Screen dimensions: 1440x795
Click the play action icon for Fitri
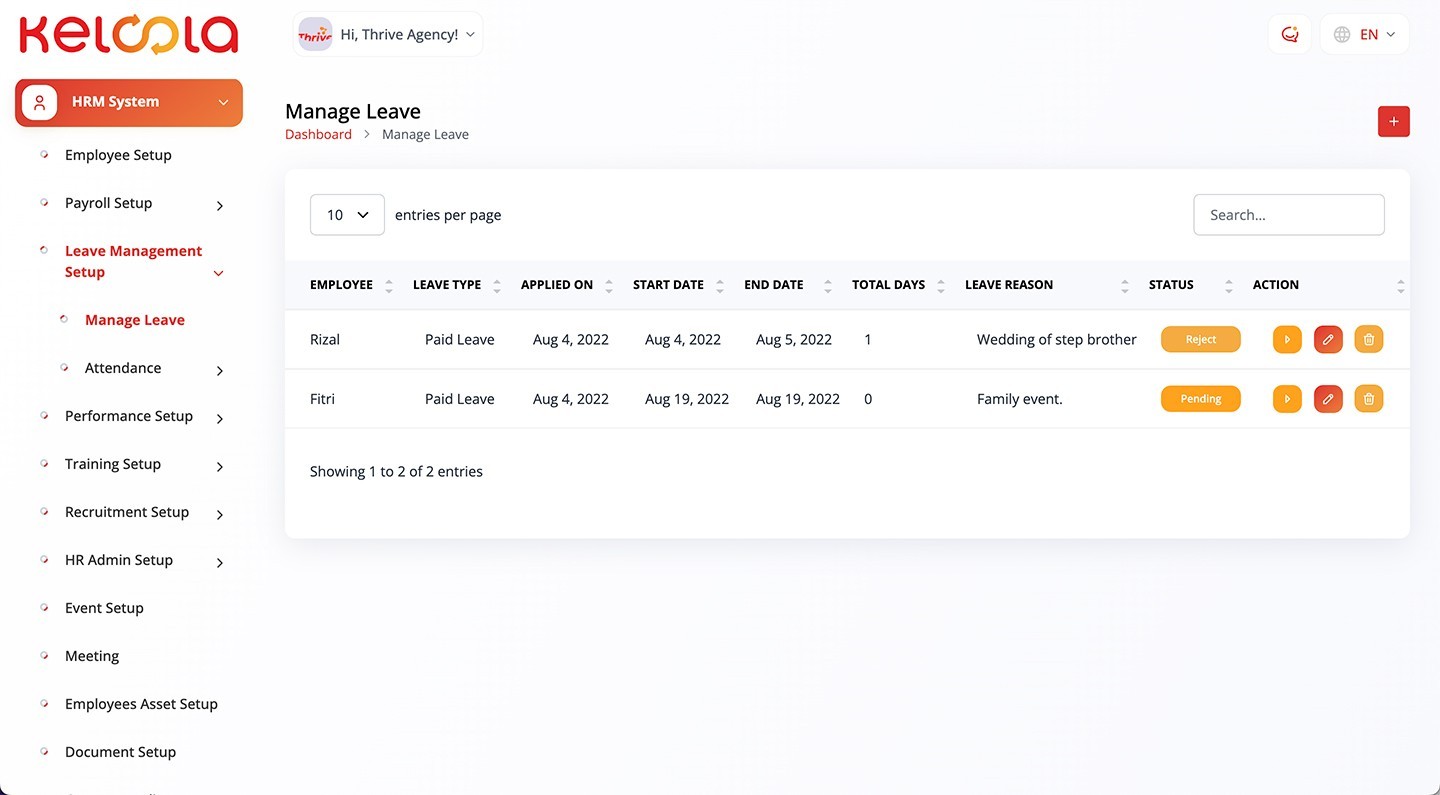(x=1287, y=399)
